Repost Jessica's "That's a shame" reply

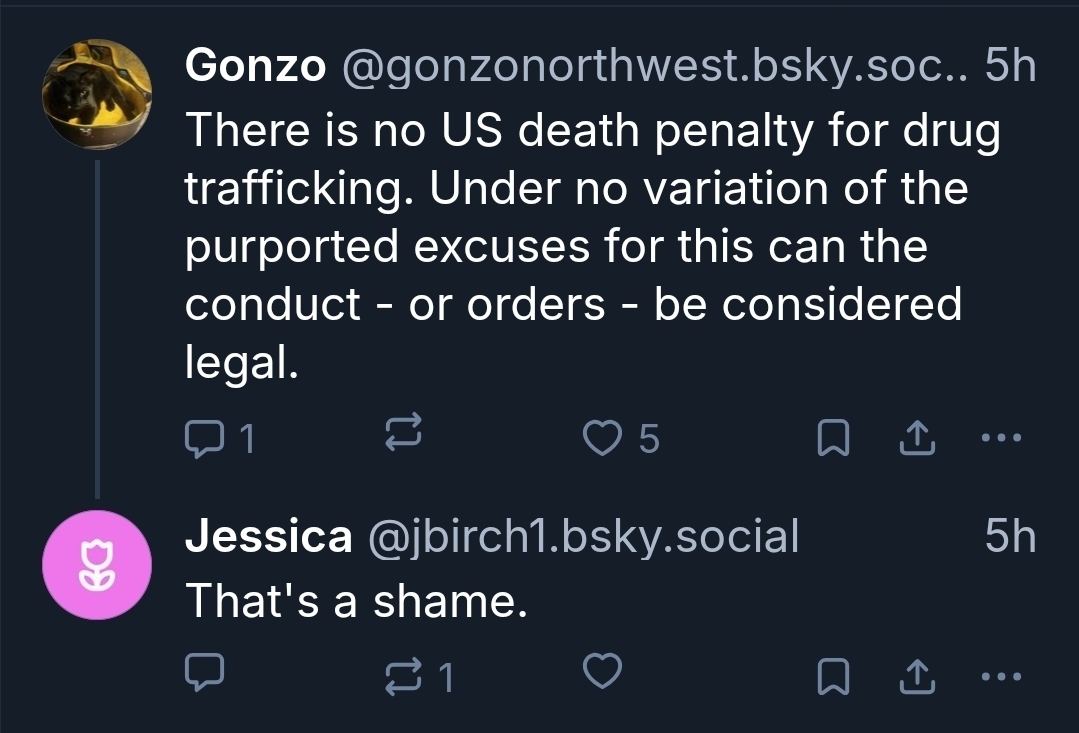(x=404, y=677)
